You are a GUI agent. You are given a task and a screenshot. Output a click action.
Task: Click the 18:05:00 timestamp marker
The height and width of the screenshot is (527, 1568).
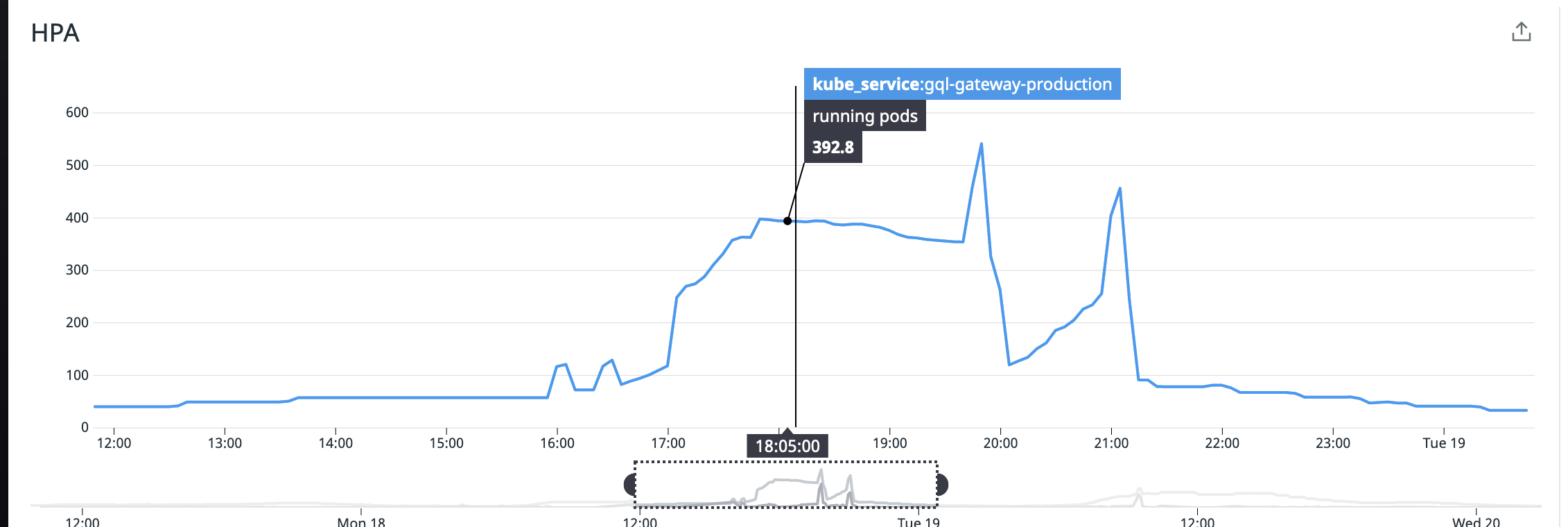[786, 446]
